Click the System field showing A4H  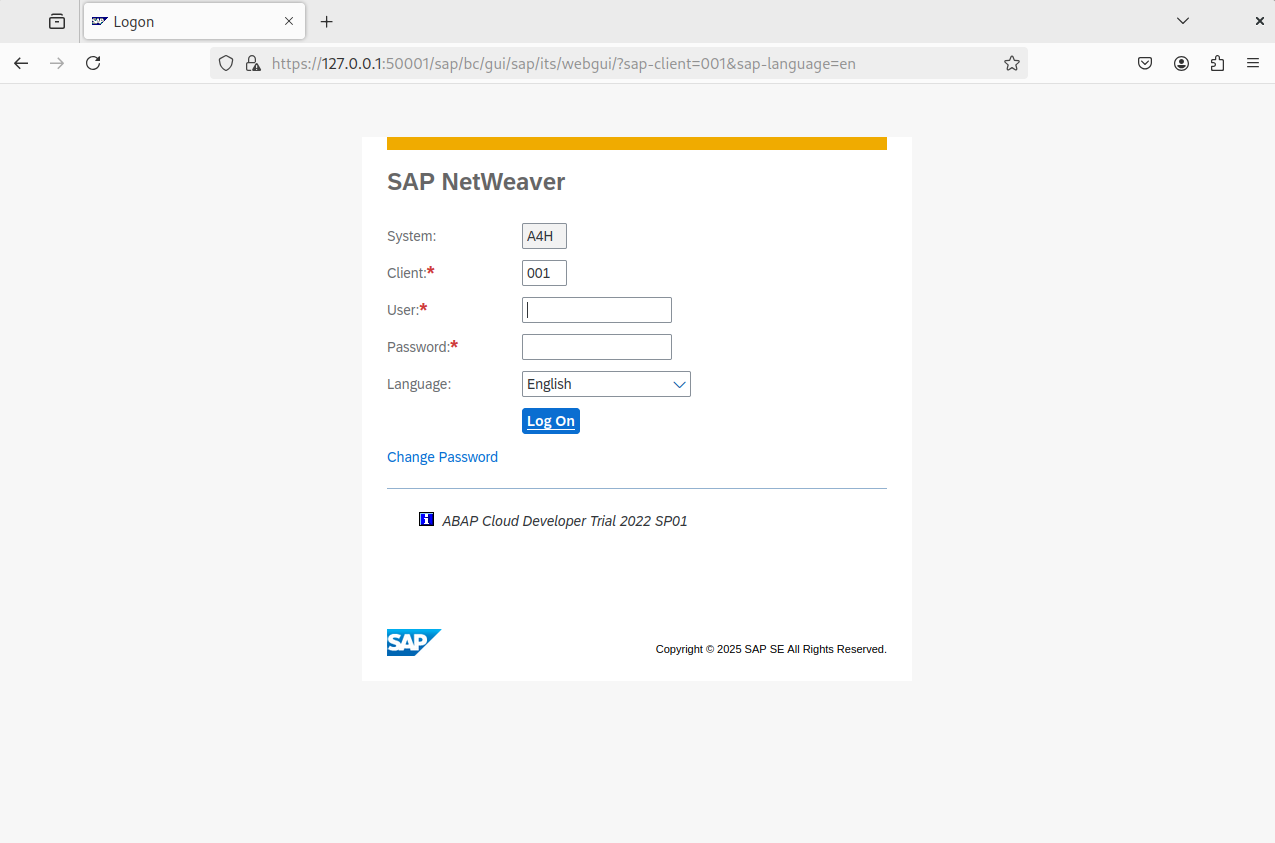point(544,236)
